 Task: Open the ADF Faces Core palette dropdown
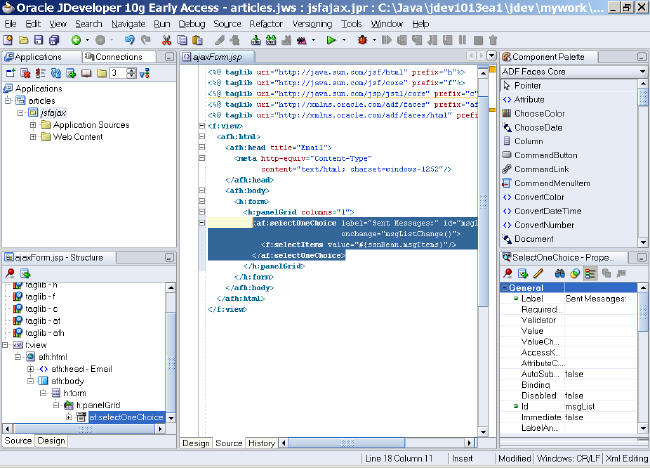643,72
